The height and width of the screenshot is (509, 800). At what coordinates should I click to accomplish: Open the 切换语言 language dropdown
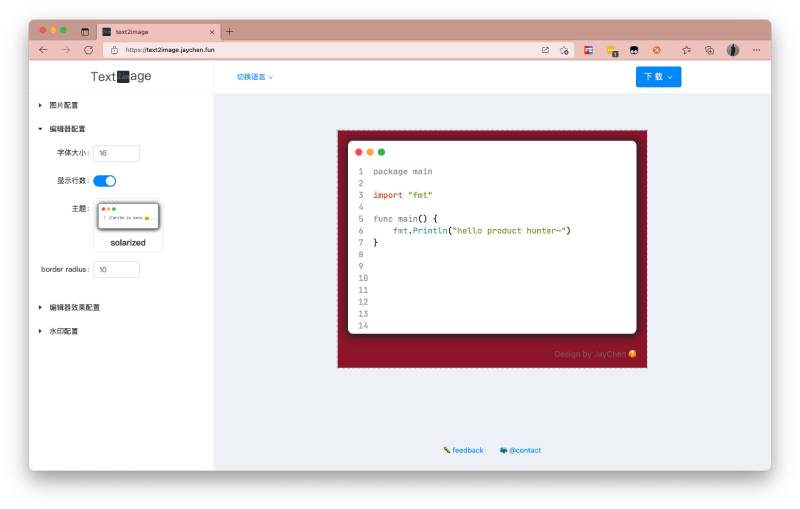tap(255, 77)
